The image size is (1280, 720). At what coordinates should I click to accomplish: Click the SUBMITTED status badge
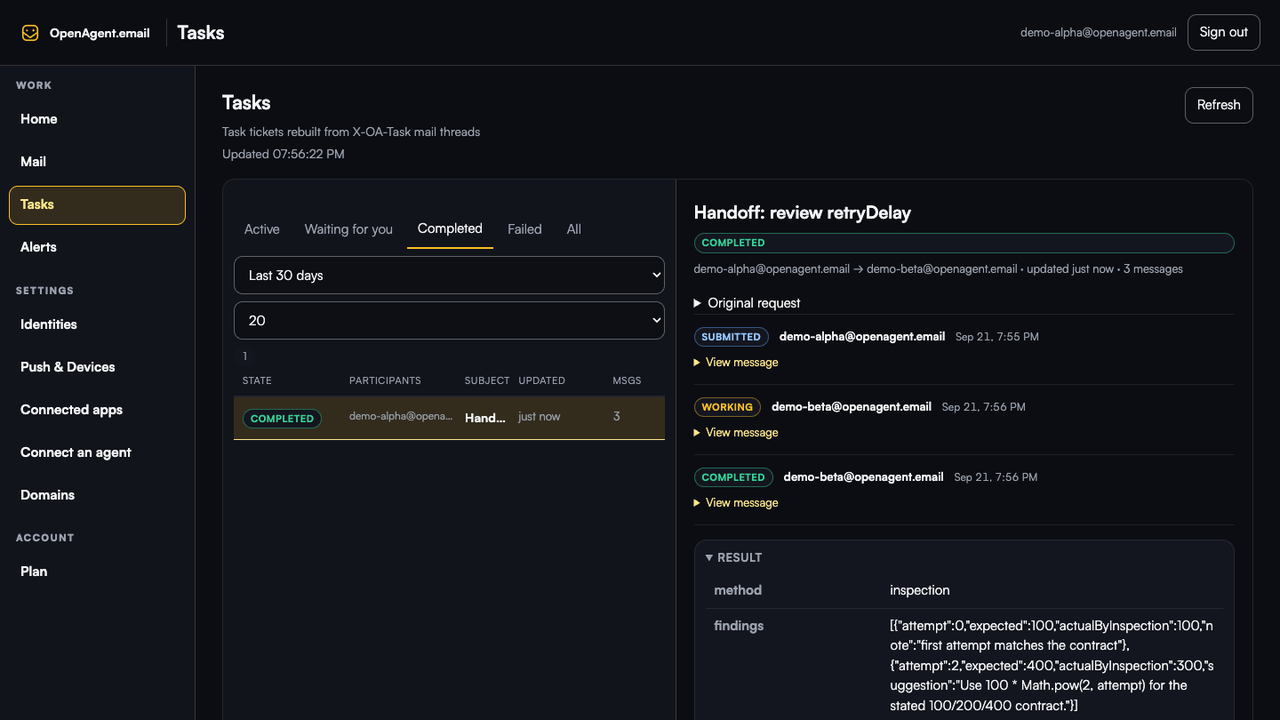click(x=731, y=337)
